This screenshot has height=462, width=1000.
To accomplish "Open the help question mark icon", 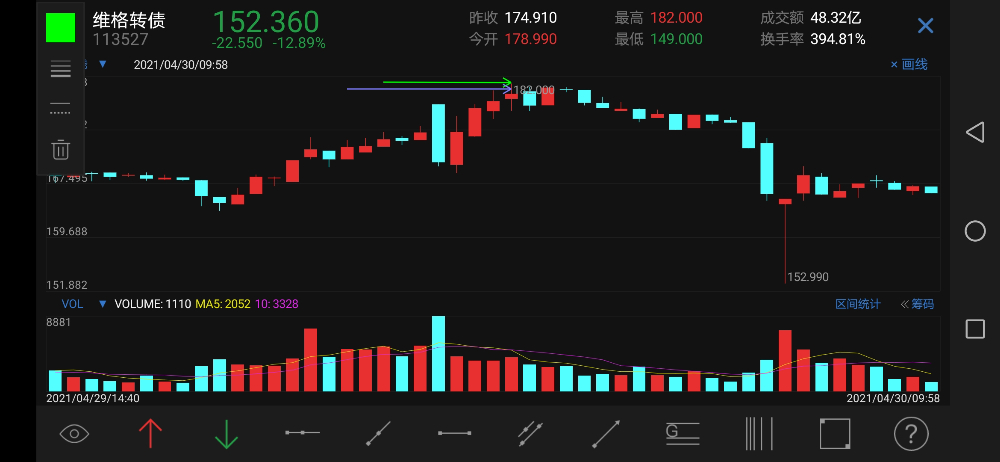I will tap(911, 434).
